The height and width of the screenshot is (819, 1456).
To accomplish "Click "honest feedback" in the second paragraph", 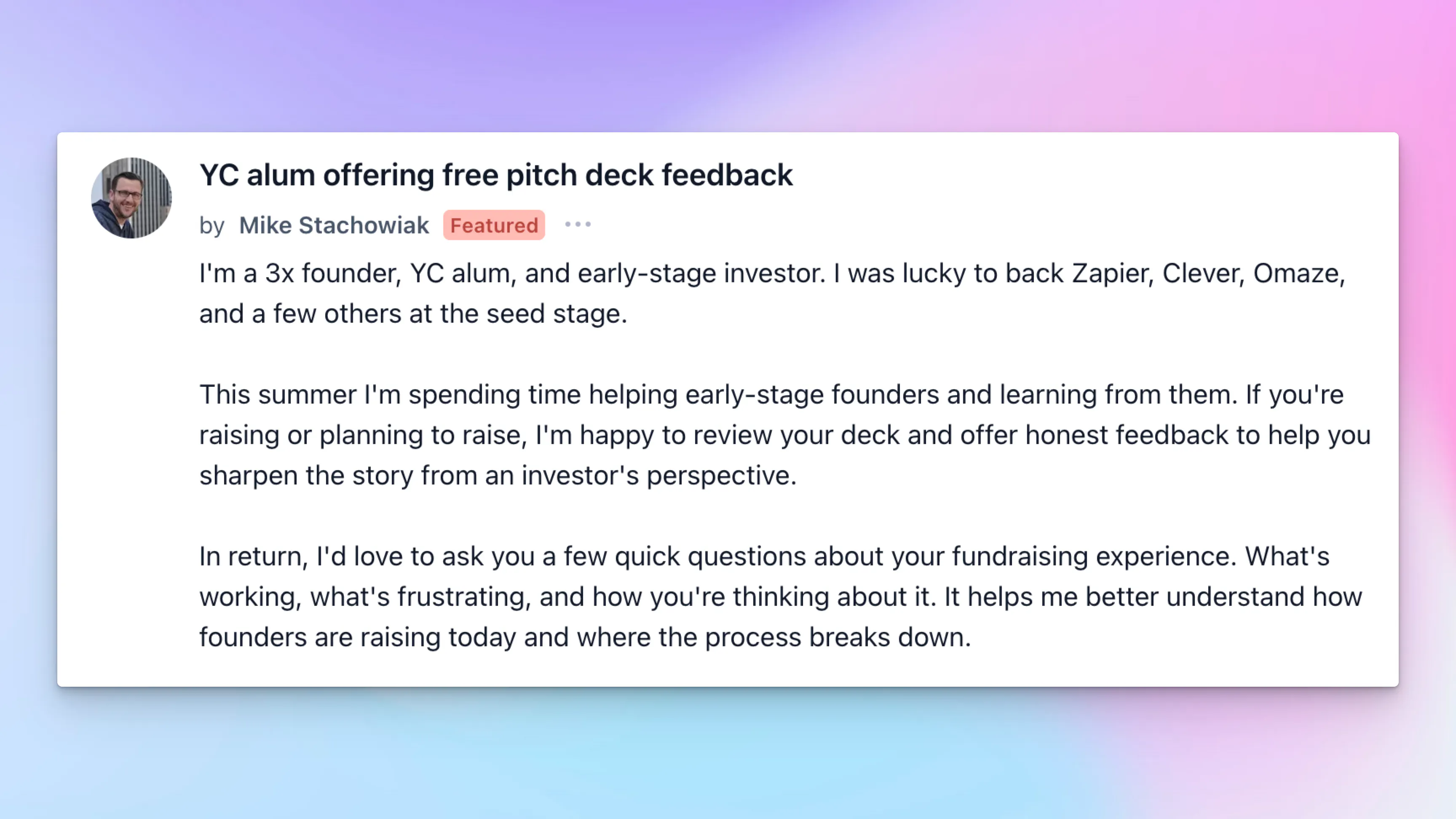I will (x=1127, y=435).
